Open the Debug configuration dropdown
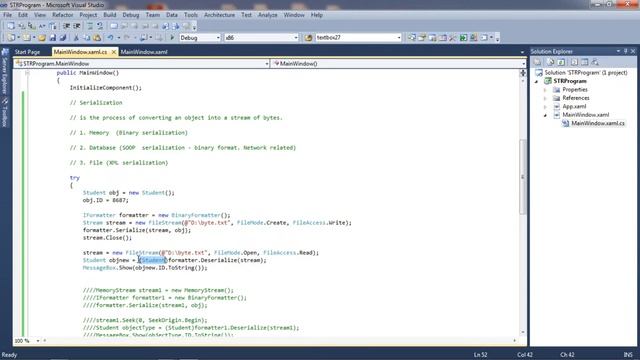Viewport: 640px width, 360px height. pyautogui.click(x=218, y=38)
